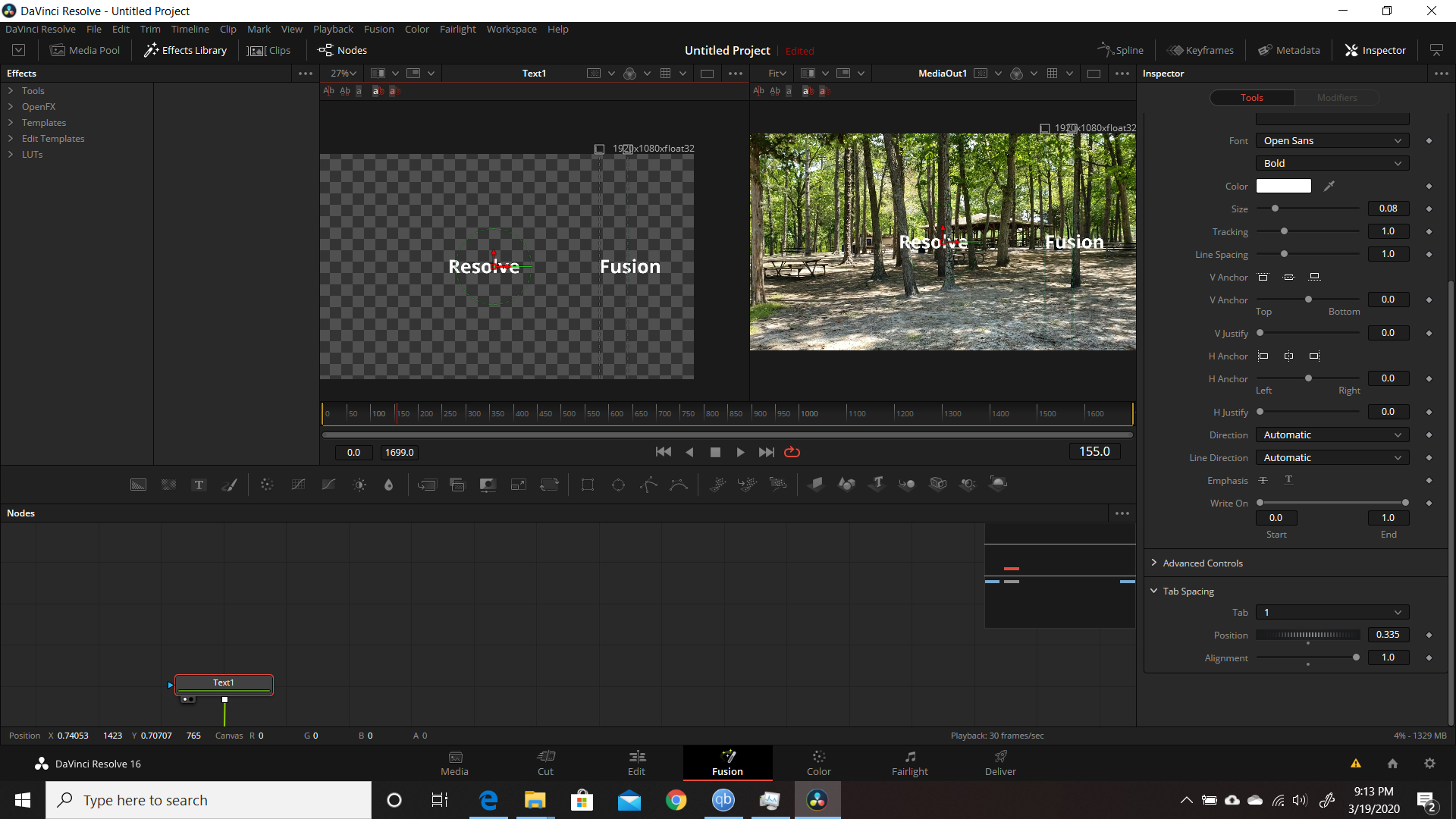The width and height of the screenshot is (1456, 819).
Task: Open the Workspace menu
Action: coord(511,30)
